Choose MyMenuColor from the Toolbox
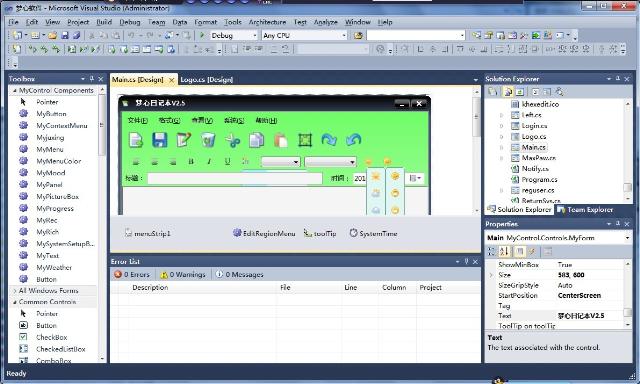 pos(58,161)
